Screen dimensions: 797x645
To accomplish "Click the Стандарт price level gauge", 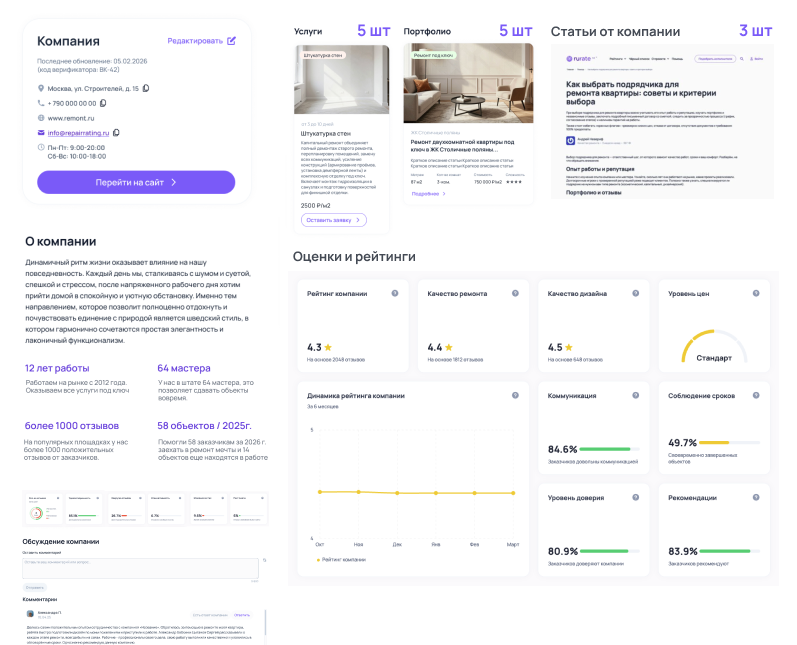I will (x=713, y=347).
